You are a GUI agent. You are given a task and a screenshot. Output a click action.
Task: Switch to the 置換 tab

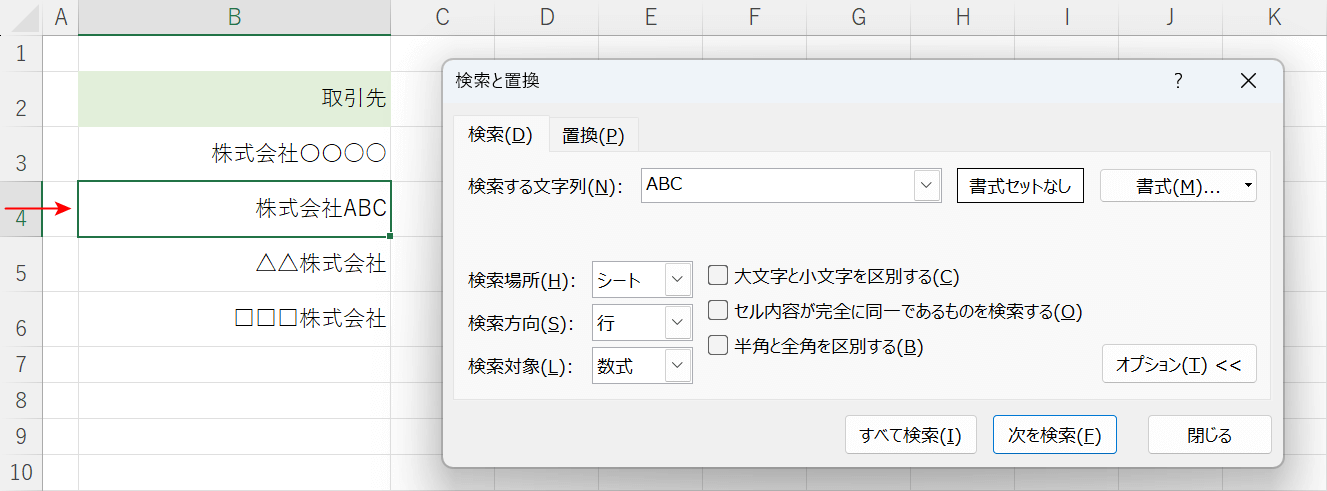point(593,136)
